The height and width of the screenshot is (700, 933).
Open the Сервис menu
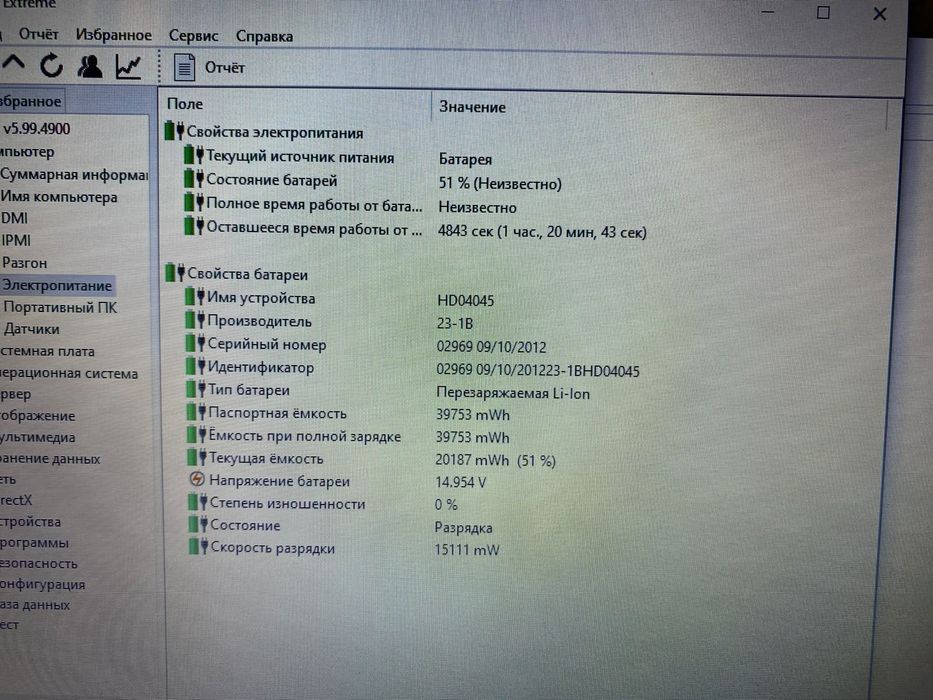click(193, 36)
